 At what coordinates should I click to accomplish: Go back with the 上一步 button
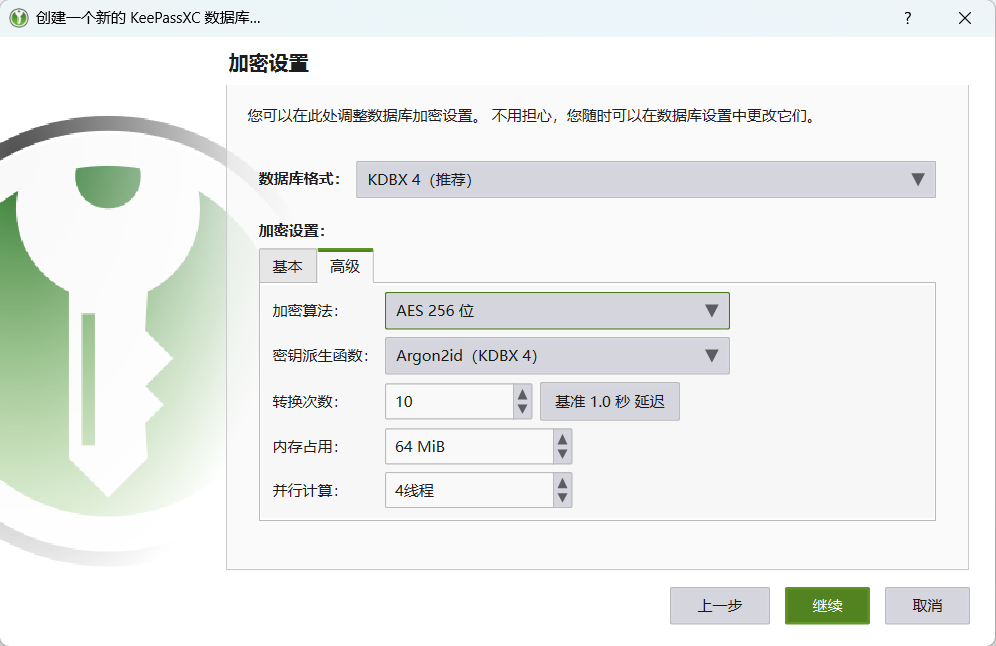pos(719,606)
